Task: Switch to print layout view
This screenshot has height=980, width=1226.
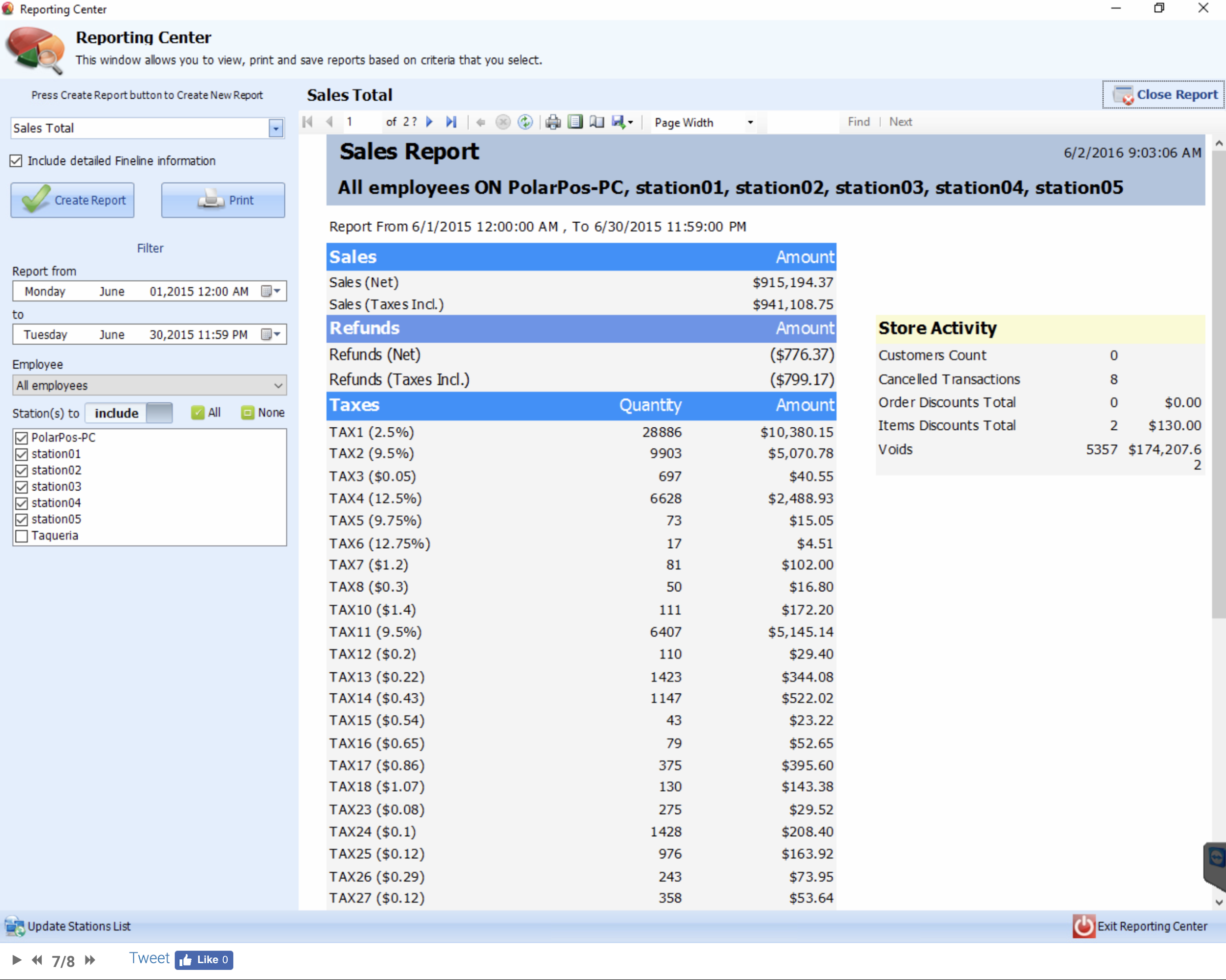Action: tap(575, 122)
